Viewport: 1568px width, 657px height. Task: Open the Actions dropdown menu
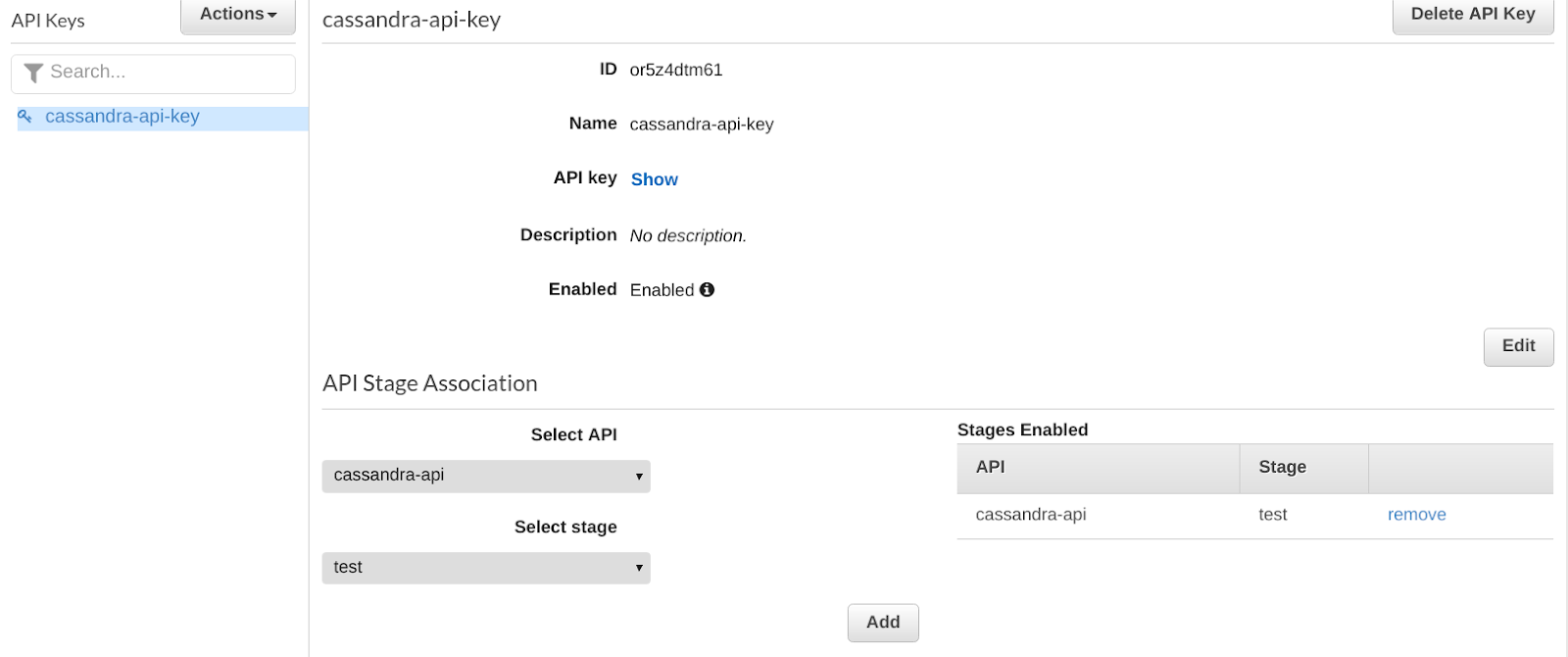click(x=238, y=15)
